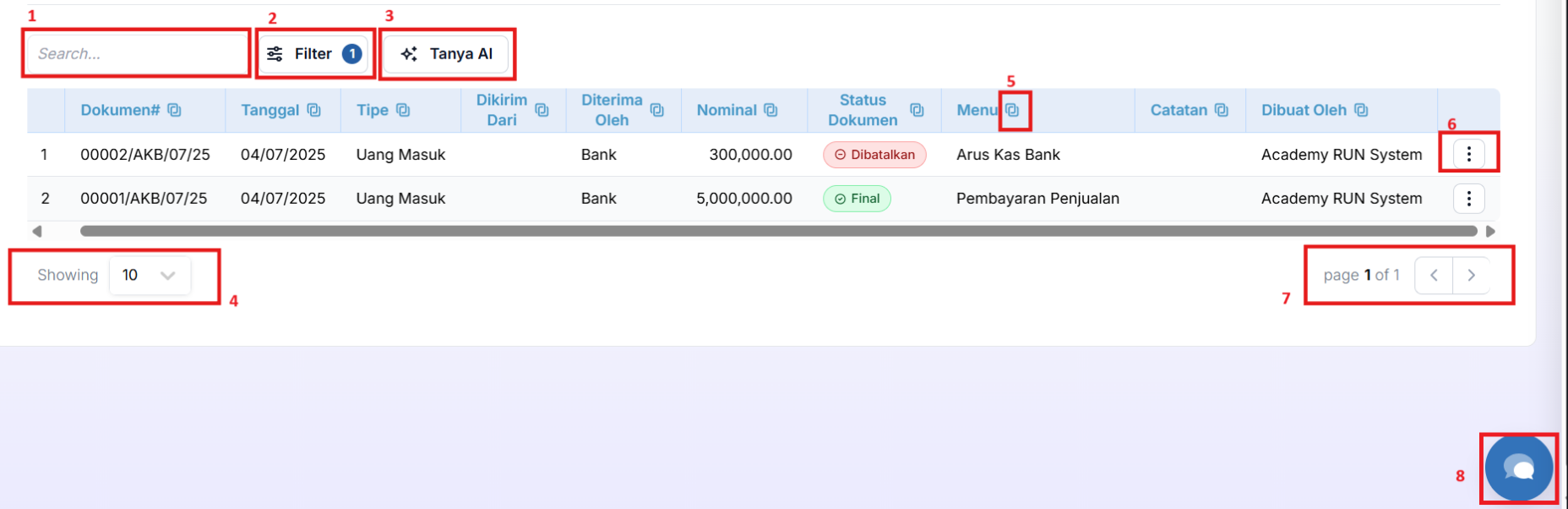Screen dimensions: 1568x509
Task: Go to previous page arrow
Action: pyautogui.click(x=1434, y=275)
